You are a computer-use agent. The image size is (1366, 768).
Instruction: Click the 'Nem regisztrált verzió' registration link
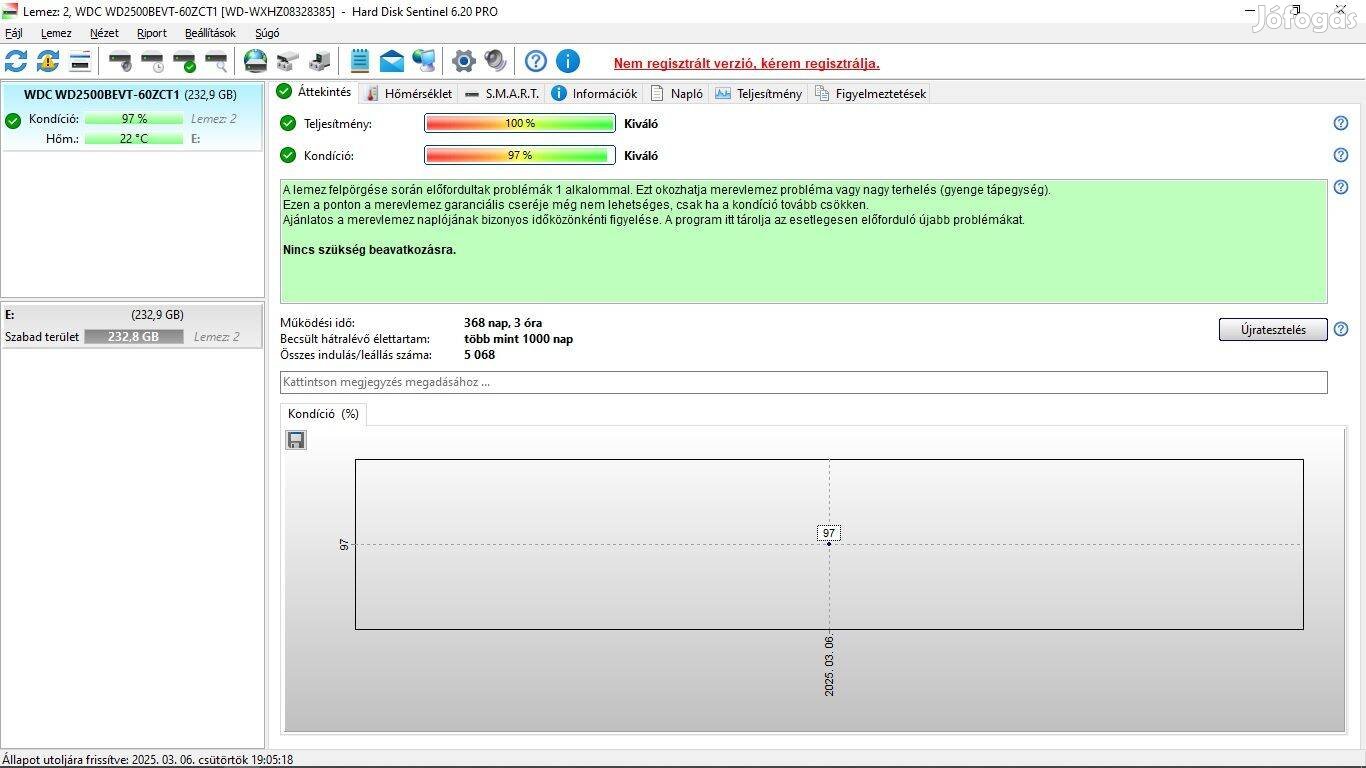pos(747,63)
